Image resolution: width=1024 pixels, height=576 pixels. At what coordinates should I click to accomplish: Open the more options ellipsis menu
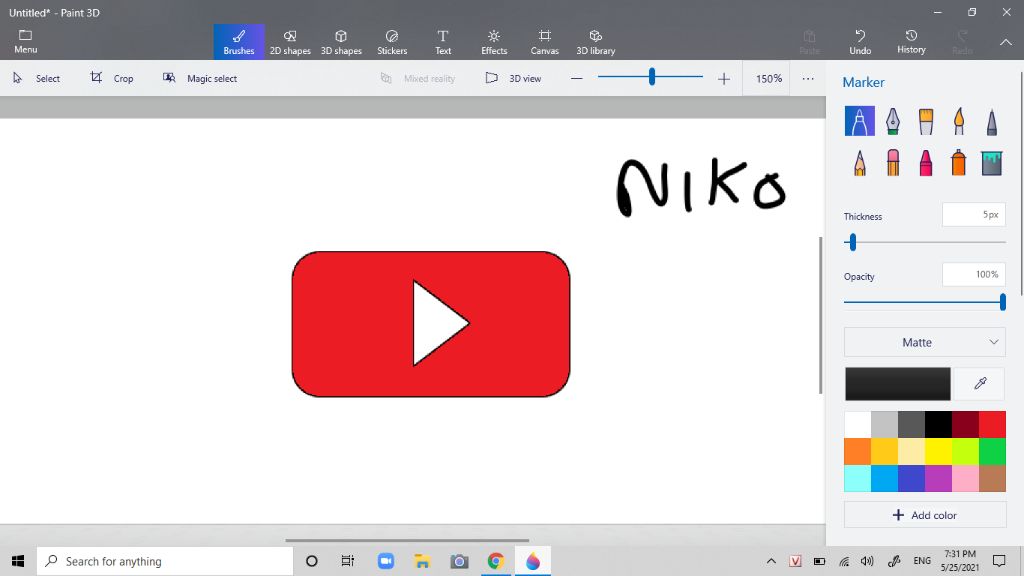coord(808,78)
